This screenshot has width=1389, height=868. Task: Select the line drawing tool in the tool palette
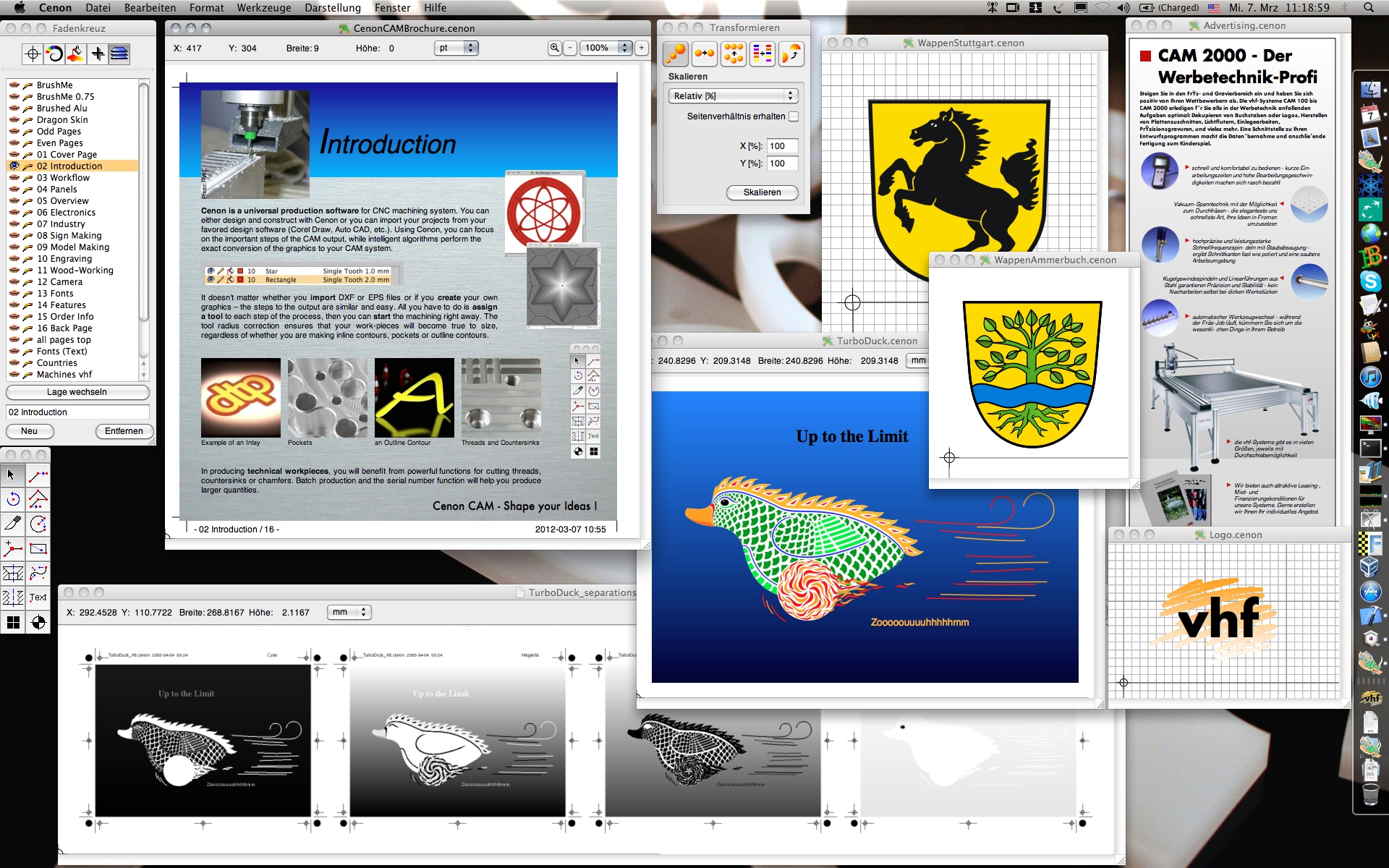(x=38, y=475)
